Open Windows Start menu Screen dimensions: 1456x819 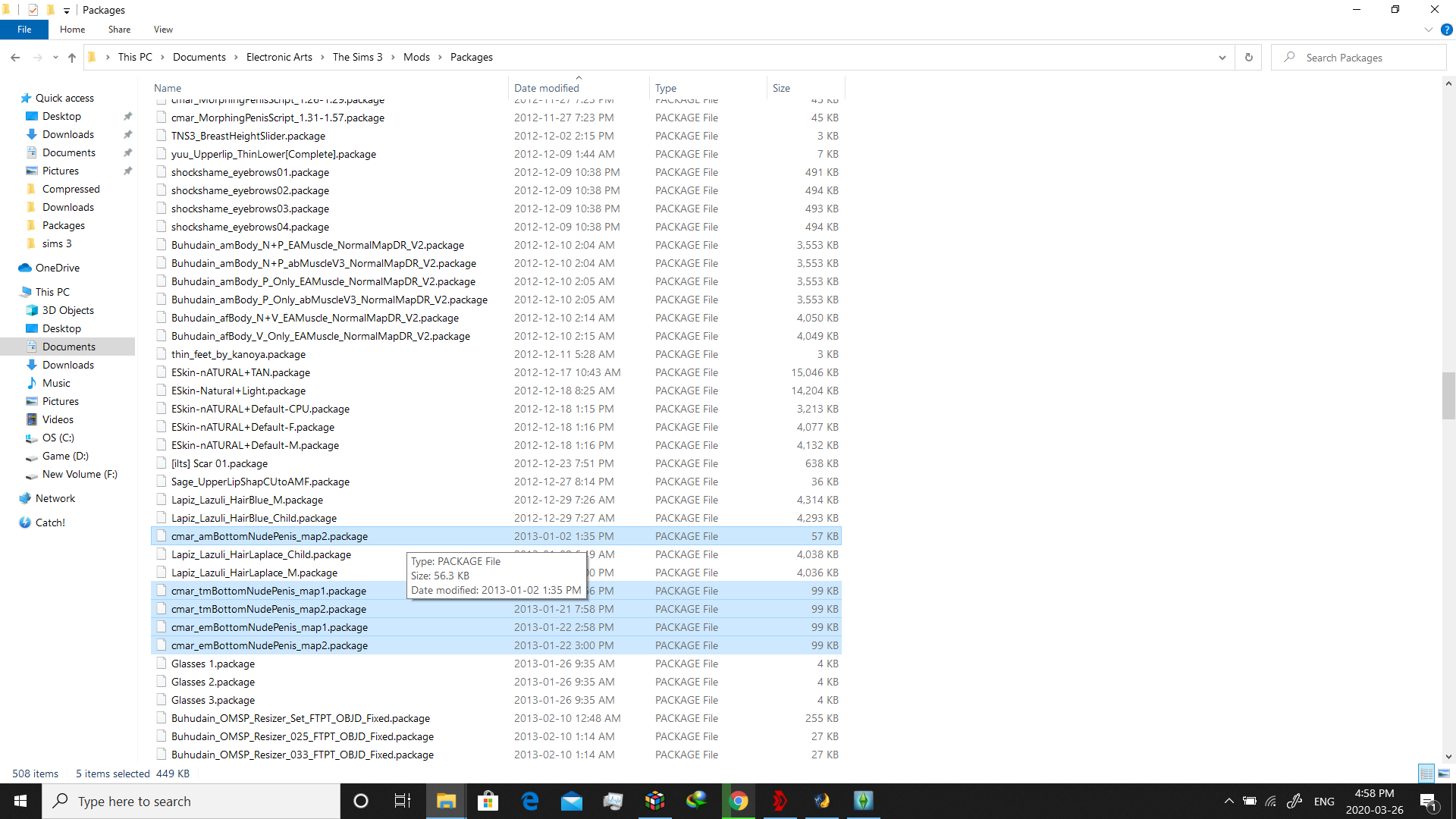click(x=20, y=801)
